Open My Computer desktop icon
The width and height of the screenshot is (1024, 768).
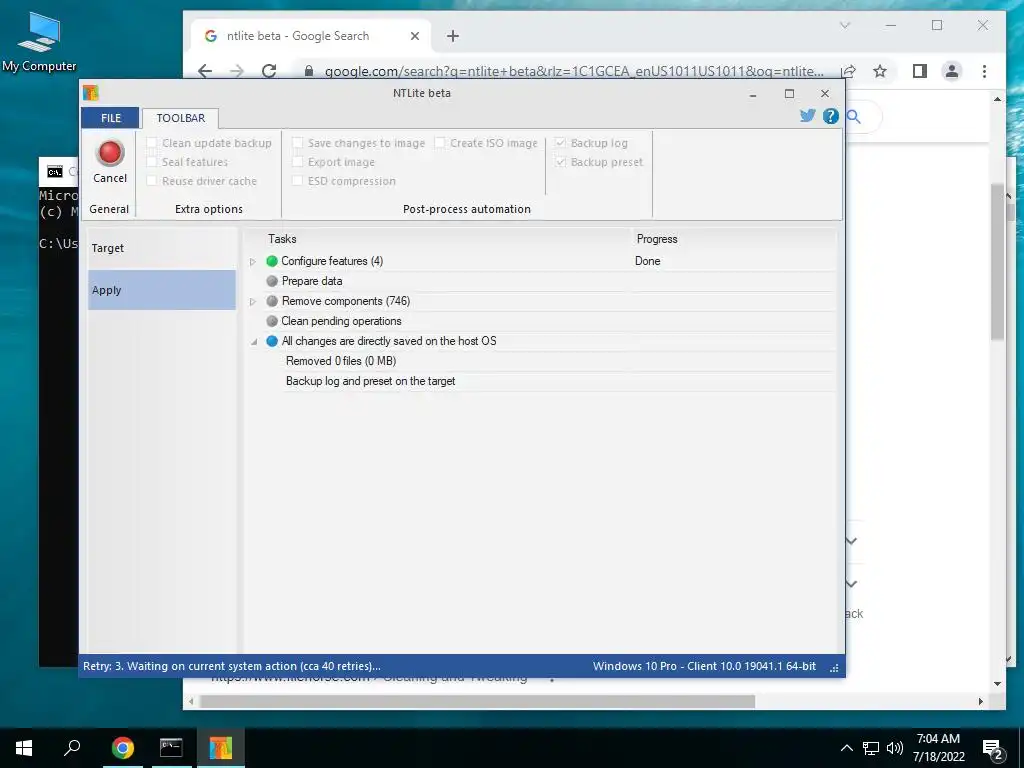[x=39, y=42]
